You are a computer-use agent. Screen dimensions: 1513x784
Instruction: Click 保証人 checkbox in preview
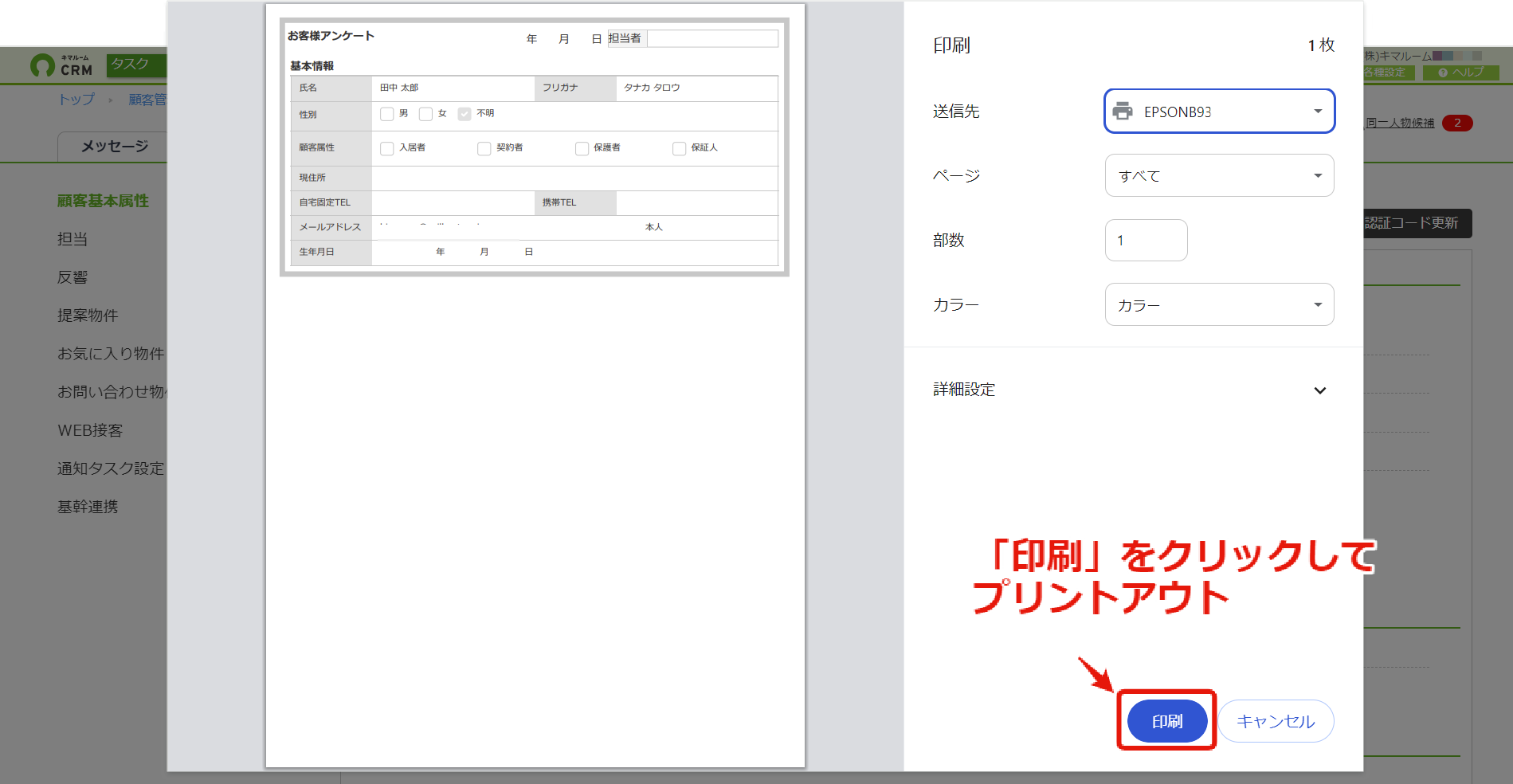coord(680,148)
